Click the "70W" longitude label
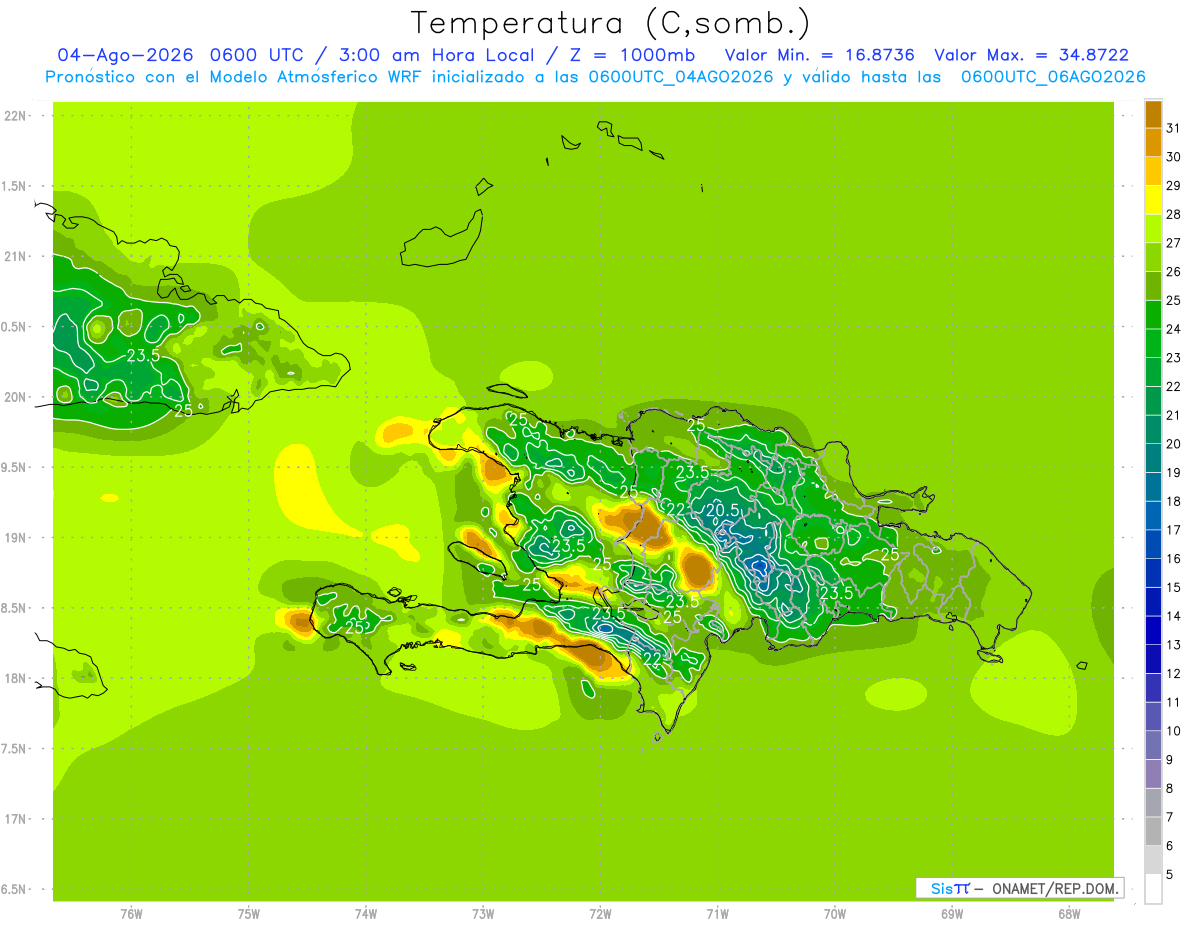This screenshot has width=1200, height=927. click(x=835, y=913)
